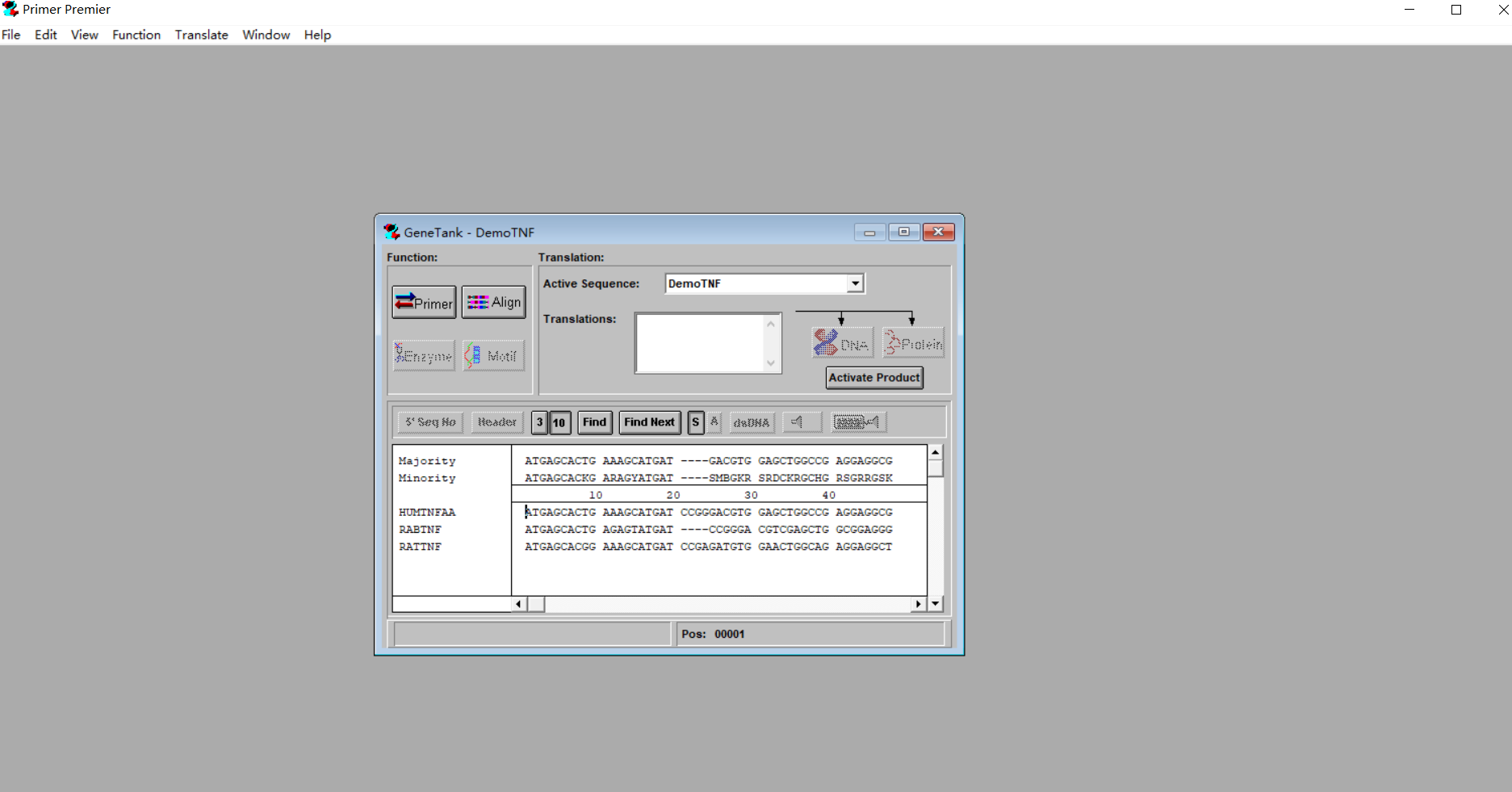Click the sequence view scroll up arrow
The image size is (1512, 792).
(935, 452)
